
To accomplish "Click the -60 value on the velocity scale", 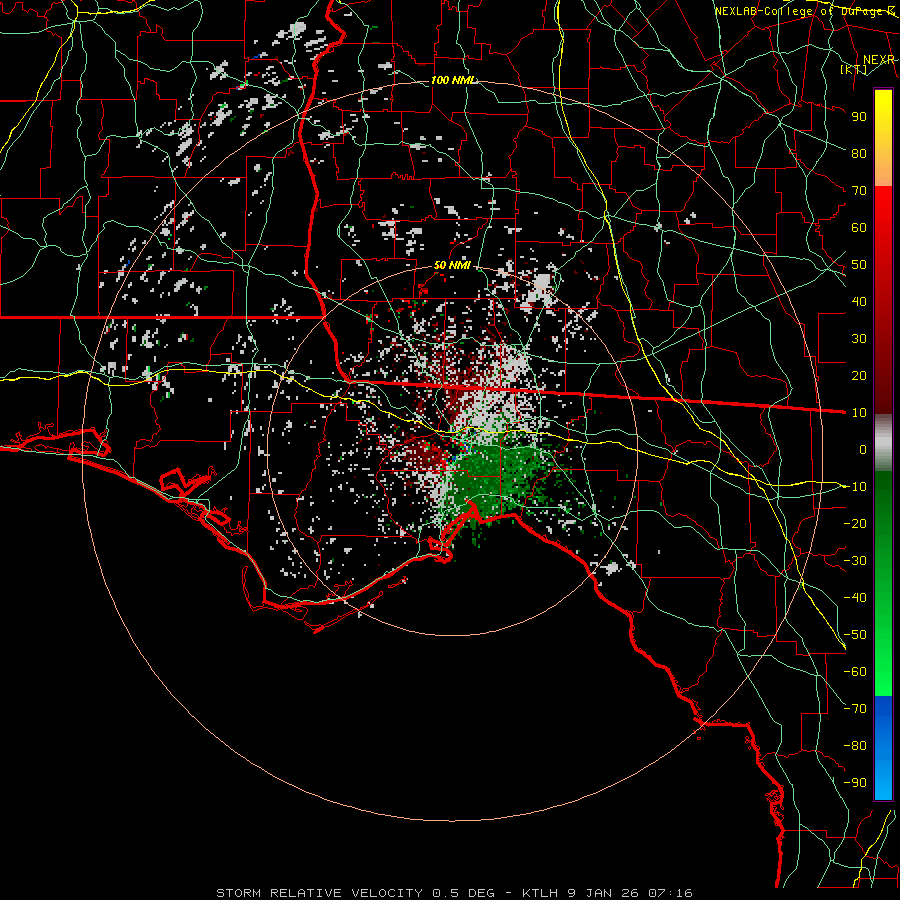I will pyautogui.click(x=855, y=672).
